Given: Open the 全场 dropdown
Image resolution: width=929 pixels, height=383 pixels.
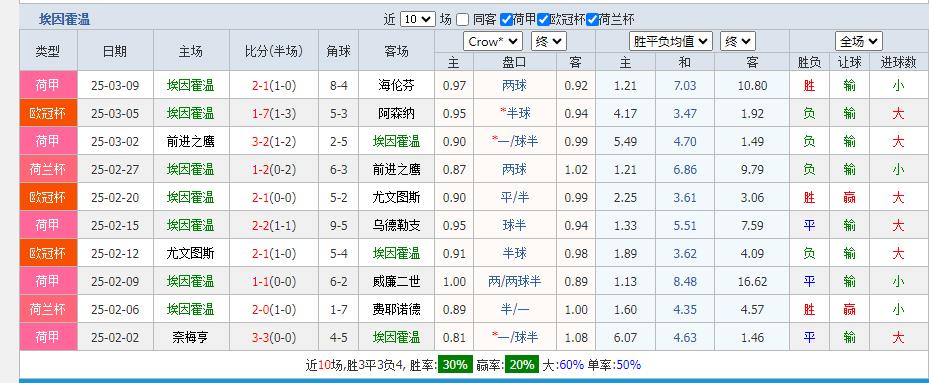Looking at the screenshot, I should 859,42.
